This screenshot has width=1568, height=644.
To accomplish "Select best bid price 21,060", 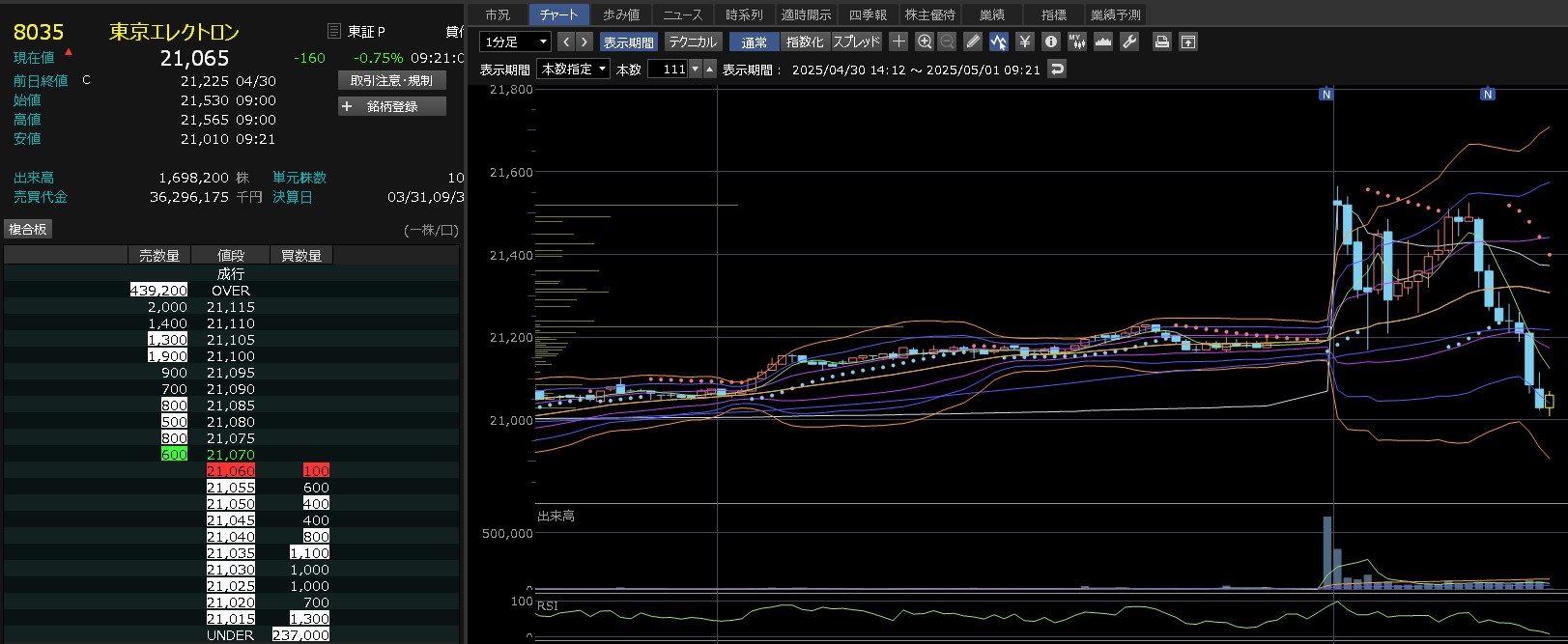I will tap(231, 471).
